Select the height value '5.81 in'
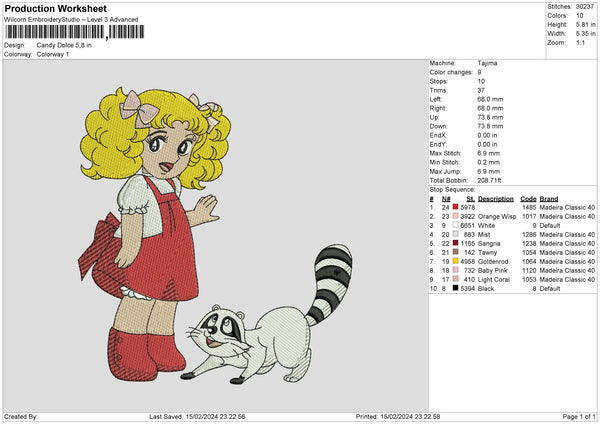 tap(585, 24)
